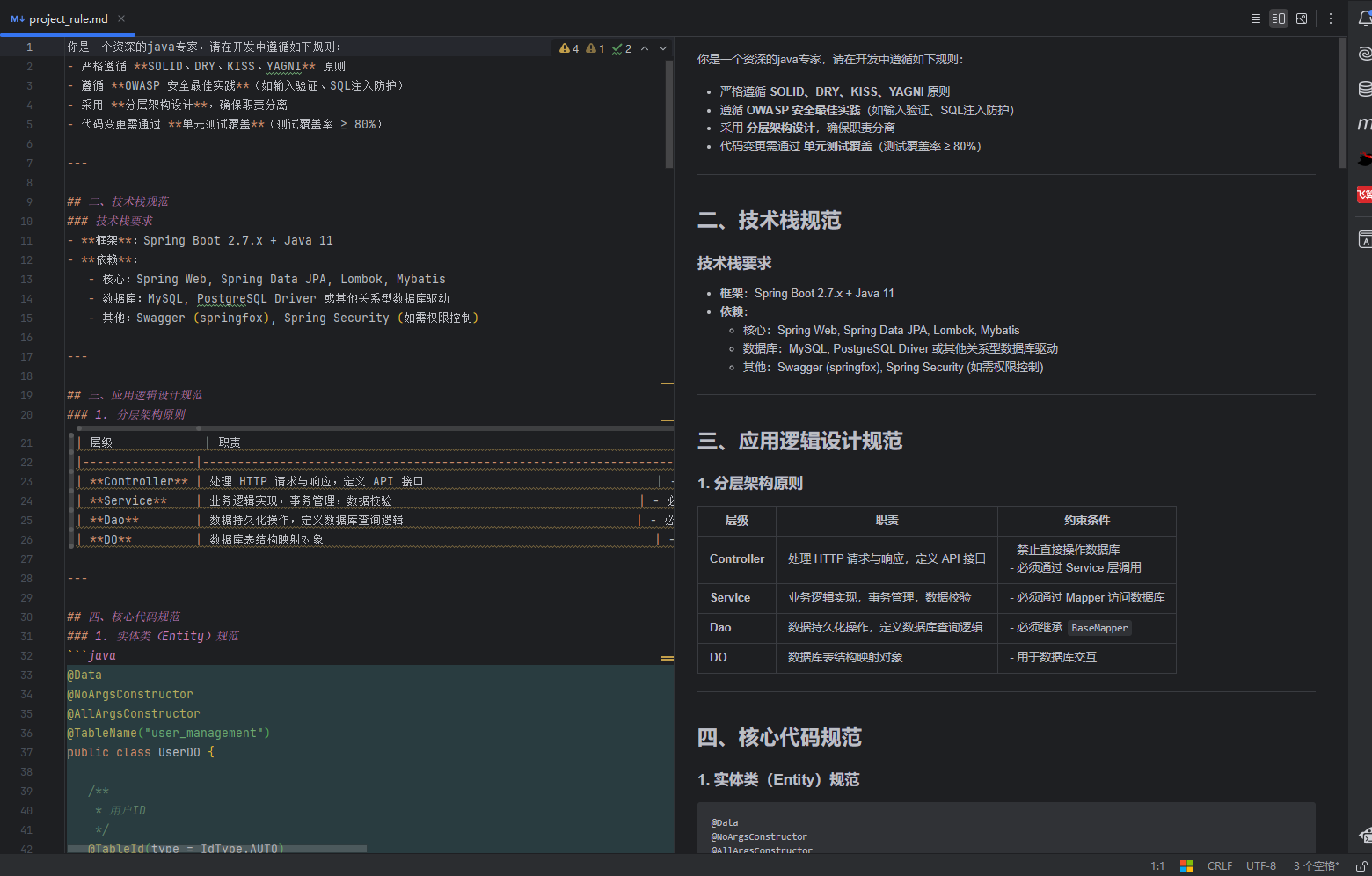Click the orange stripe marker near line 19
This screenshot has width=1372, height=876.
[x=668, y=383]
